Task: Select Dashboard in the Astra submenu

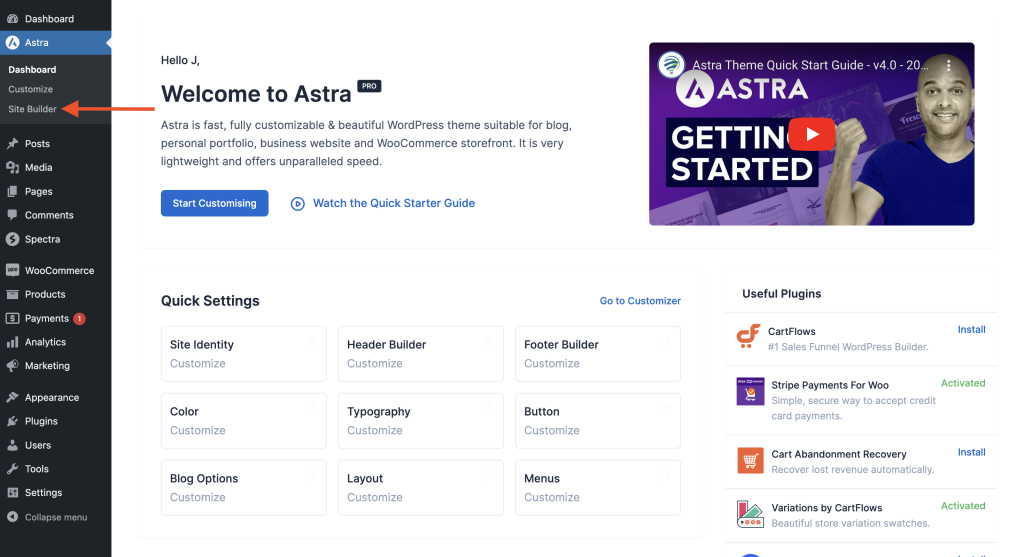Action: (32, 69)
